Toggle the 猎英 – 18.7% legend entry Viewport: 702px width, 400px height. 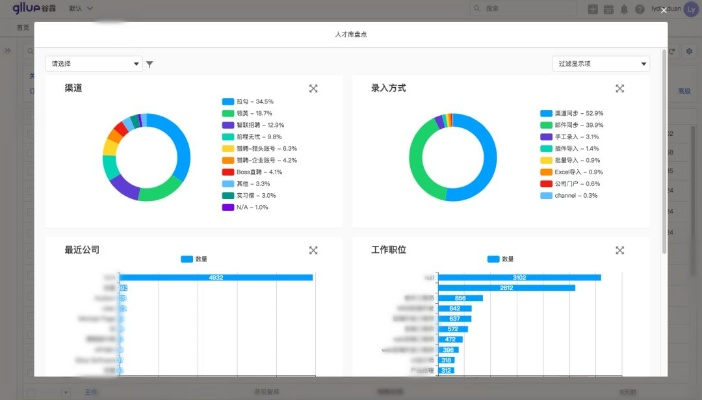coord(247,113)
